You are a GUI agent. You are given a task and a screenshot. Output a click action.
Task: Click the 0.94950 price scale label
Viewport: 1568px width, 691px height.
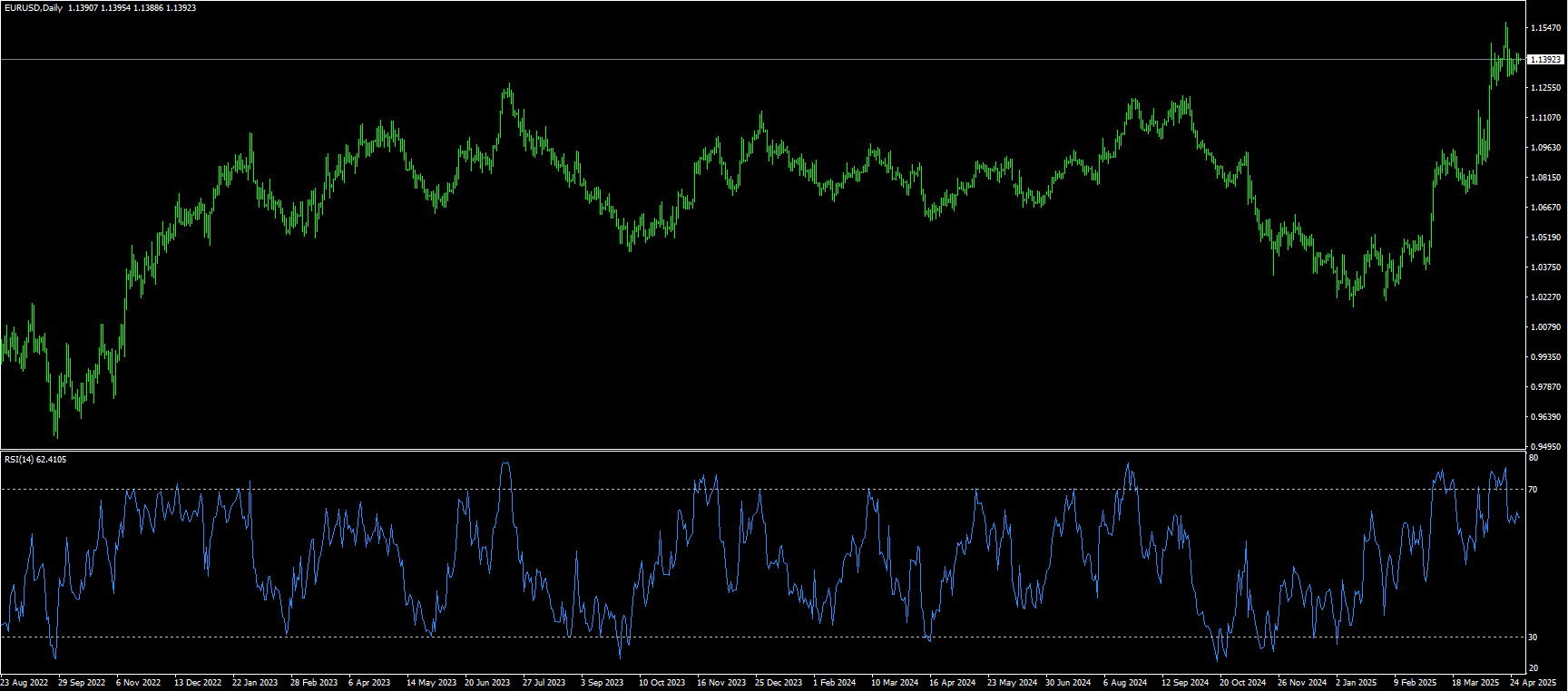click(x=1545, y=447)
